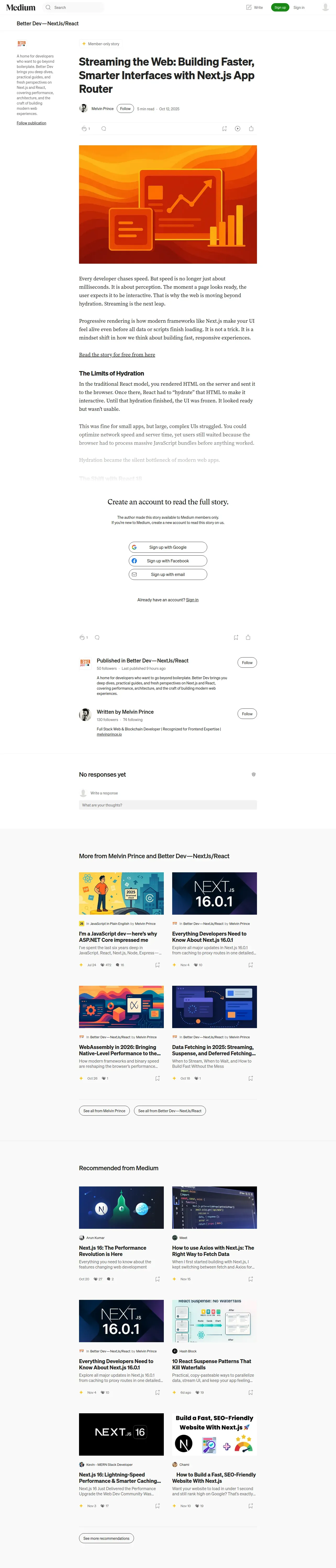336x1568 pixels.
Task: Focus the Search field in the top bar
Action: click(x=73, y=7)
